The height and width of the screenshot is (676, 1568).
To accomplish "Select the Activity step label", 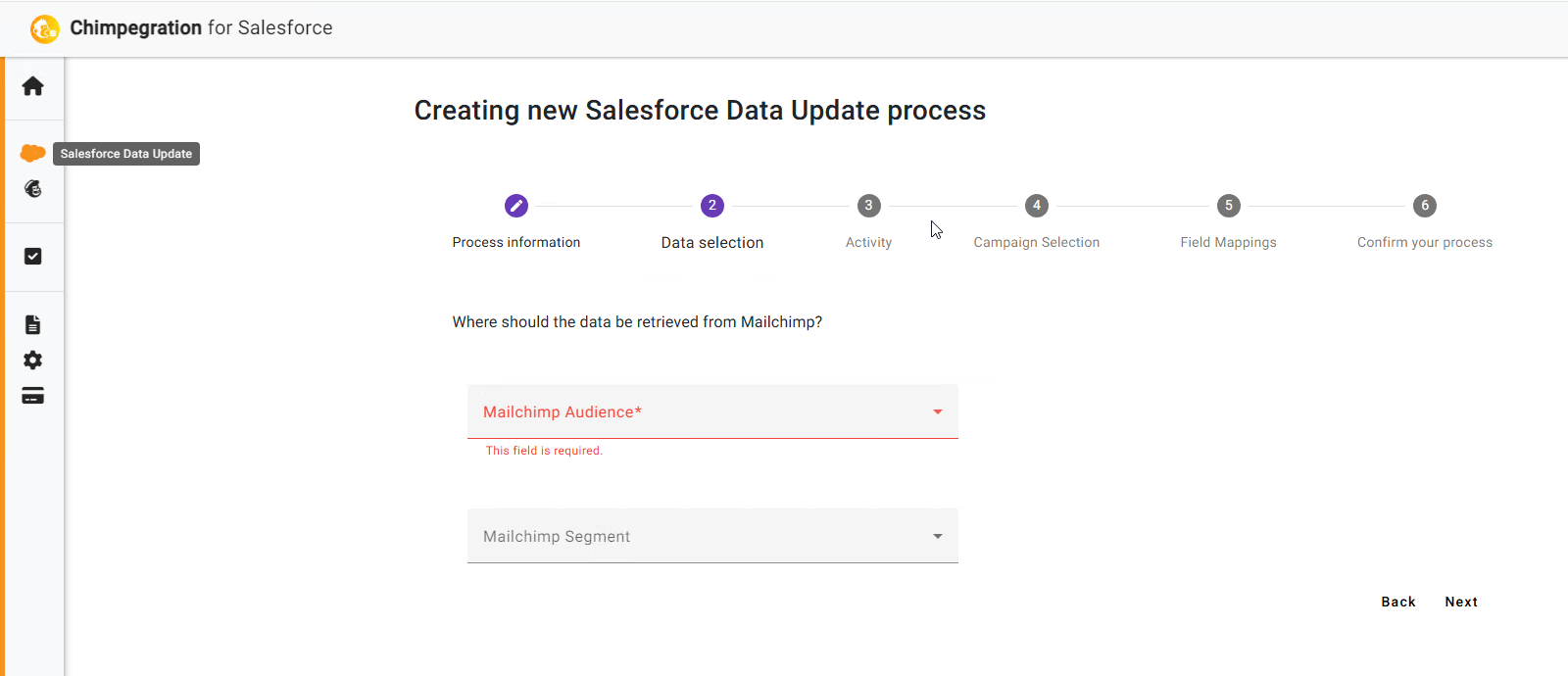I will (868, 242).
